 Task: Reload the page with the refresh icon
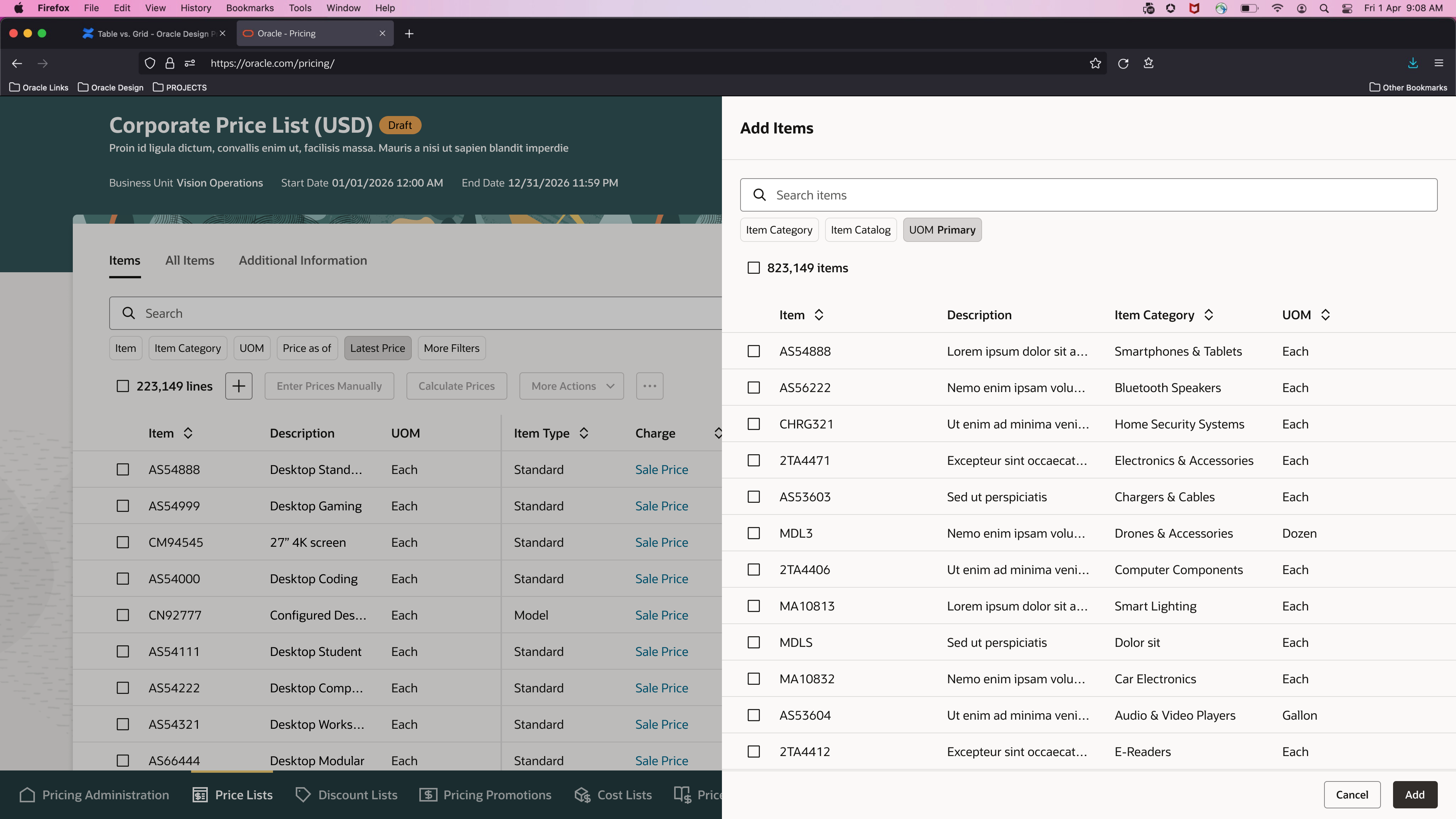click(x=1123, y=63)
